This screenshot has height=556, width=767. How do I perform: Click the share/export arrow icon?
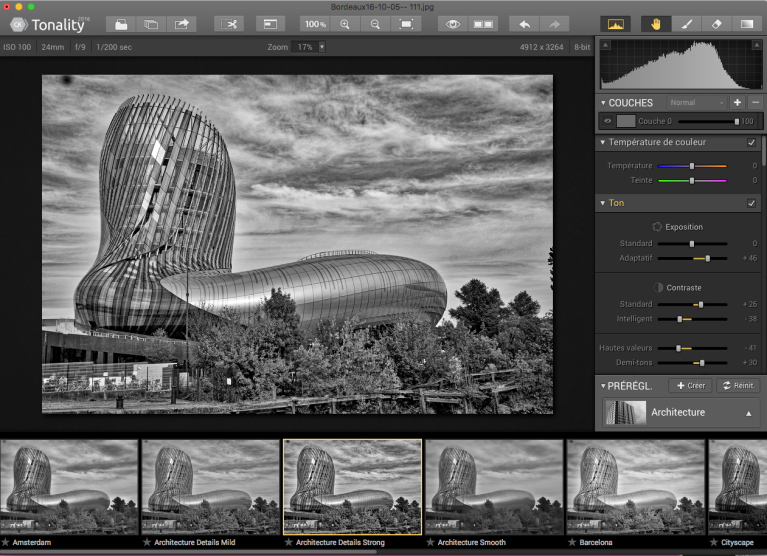182,23
